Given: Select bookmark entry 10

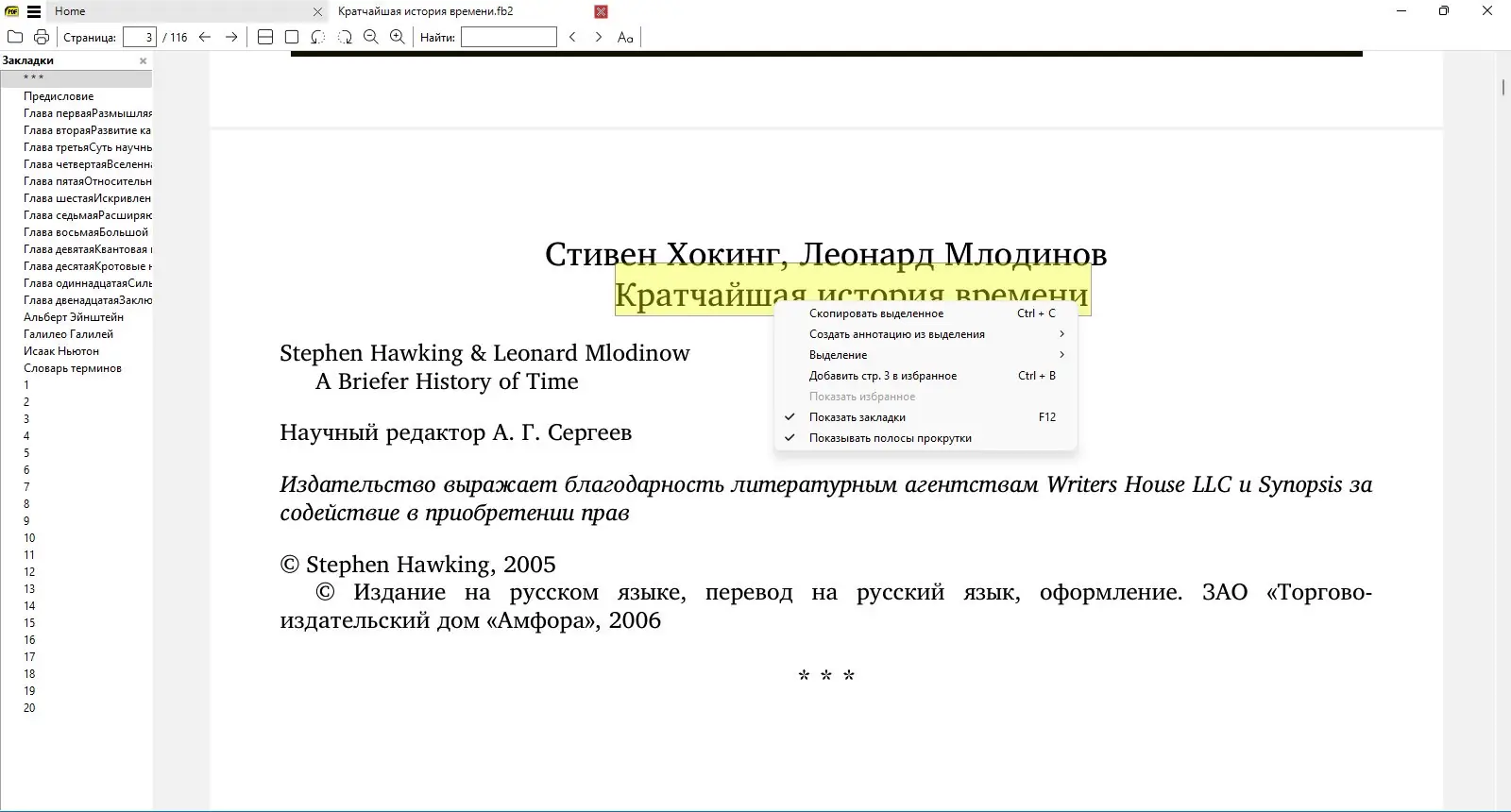Looking at the screenshot, I should coord(29,538).
